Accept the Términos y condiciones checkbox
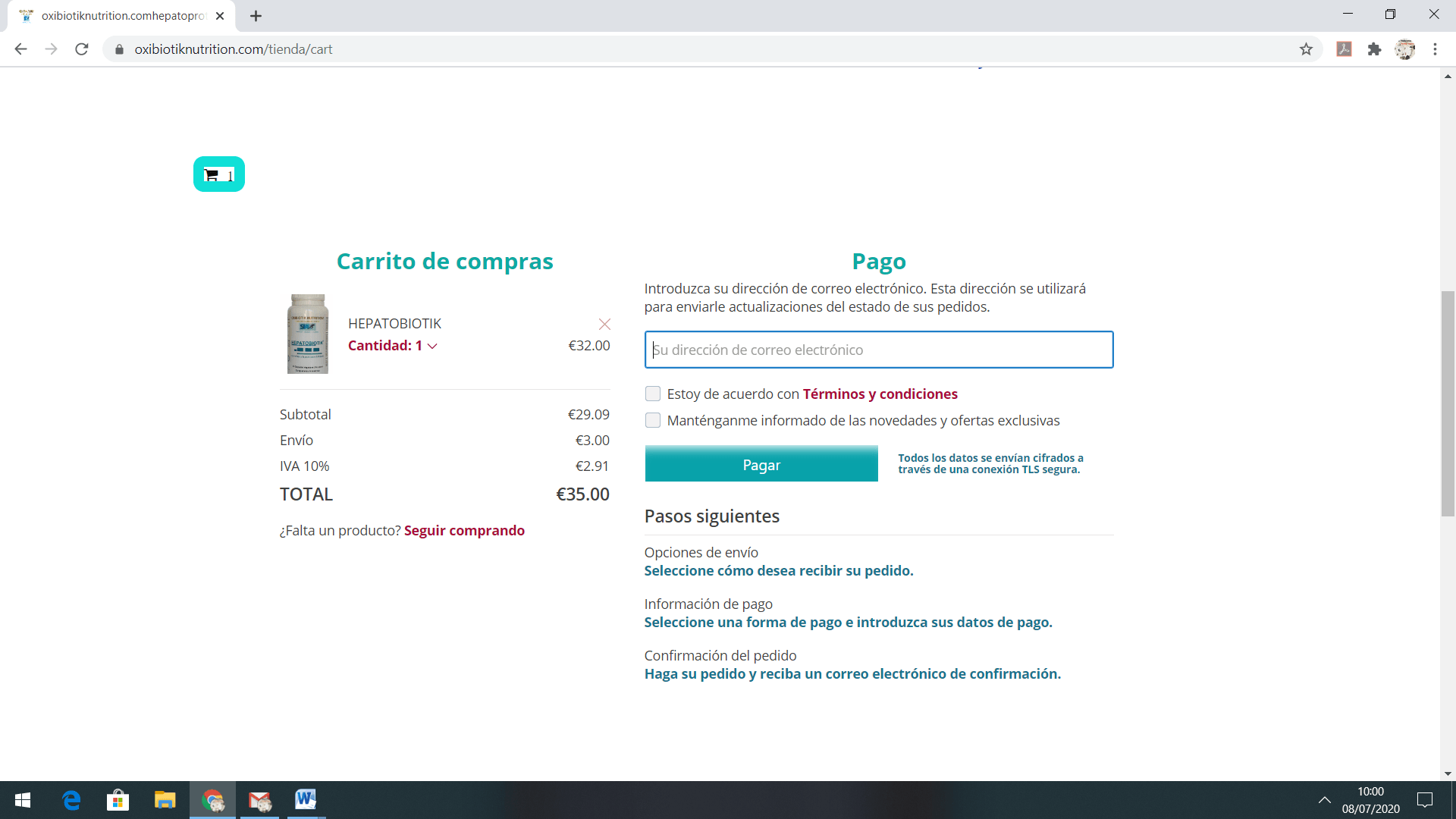This screenshot has height=819, width=1456. point(653,394)
